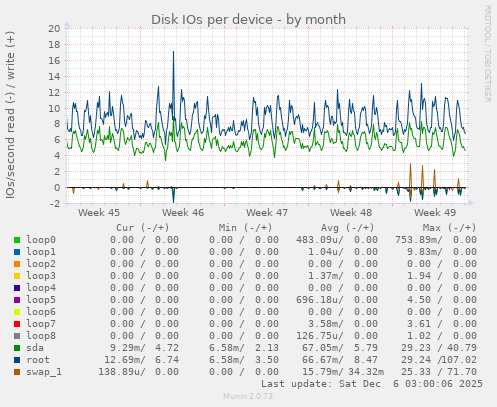
Task: Click the loop6 lime legend swatch
Action: [x=17, y=312]
